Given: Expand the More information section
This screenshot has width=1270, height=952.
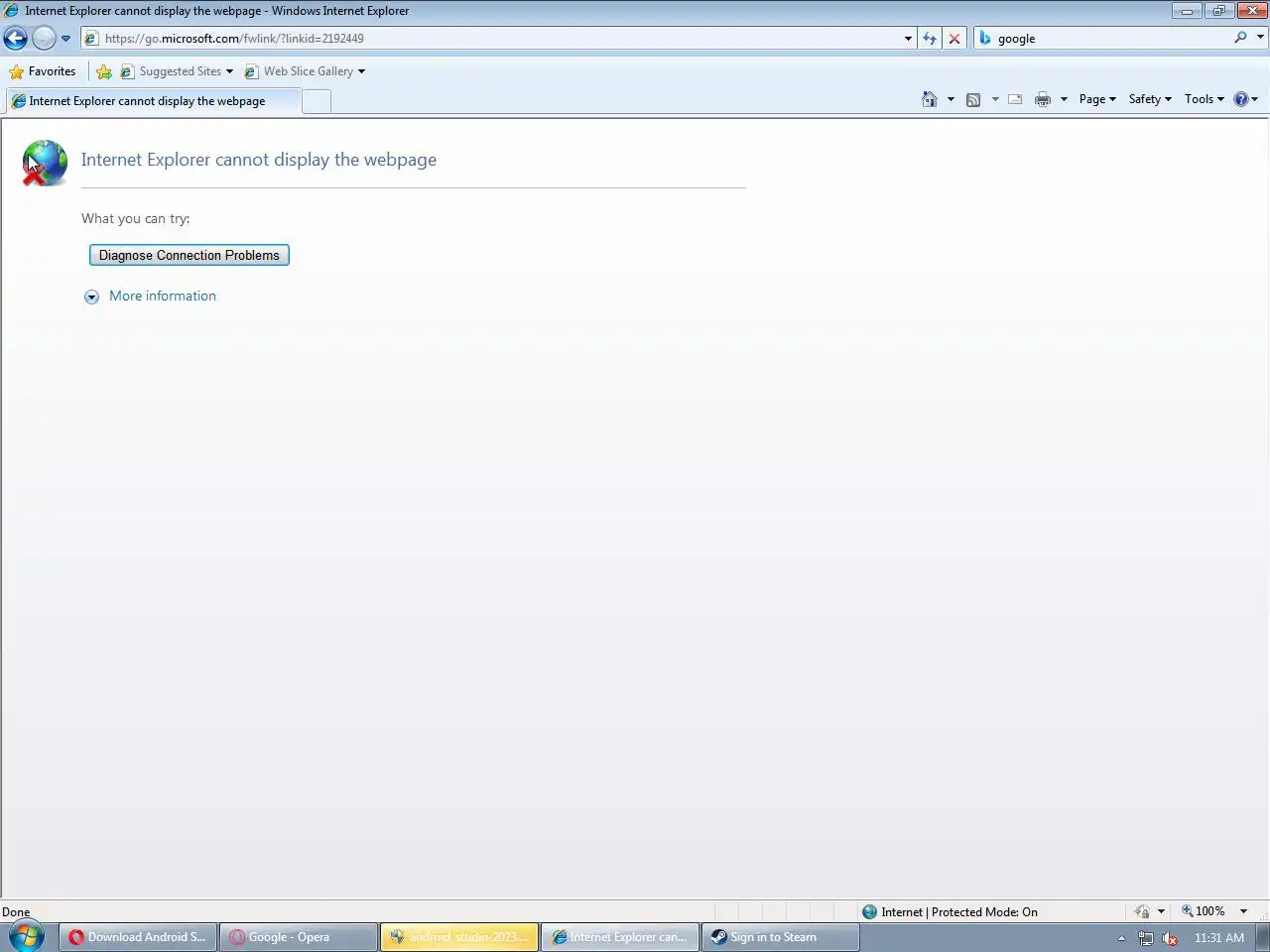Looking at the screenshot, I should click(x=91, y=297).
